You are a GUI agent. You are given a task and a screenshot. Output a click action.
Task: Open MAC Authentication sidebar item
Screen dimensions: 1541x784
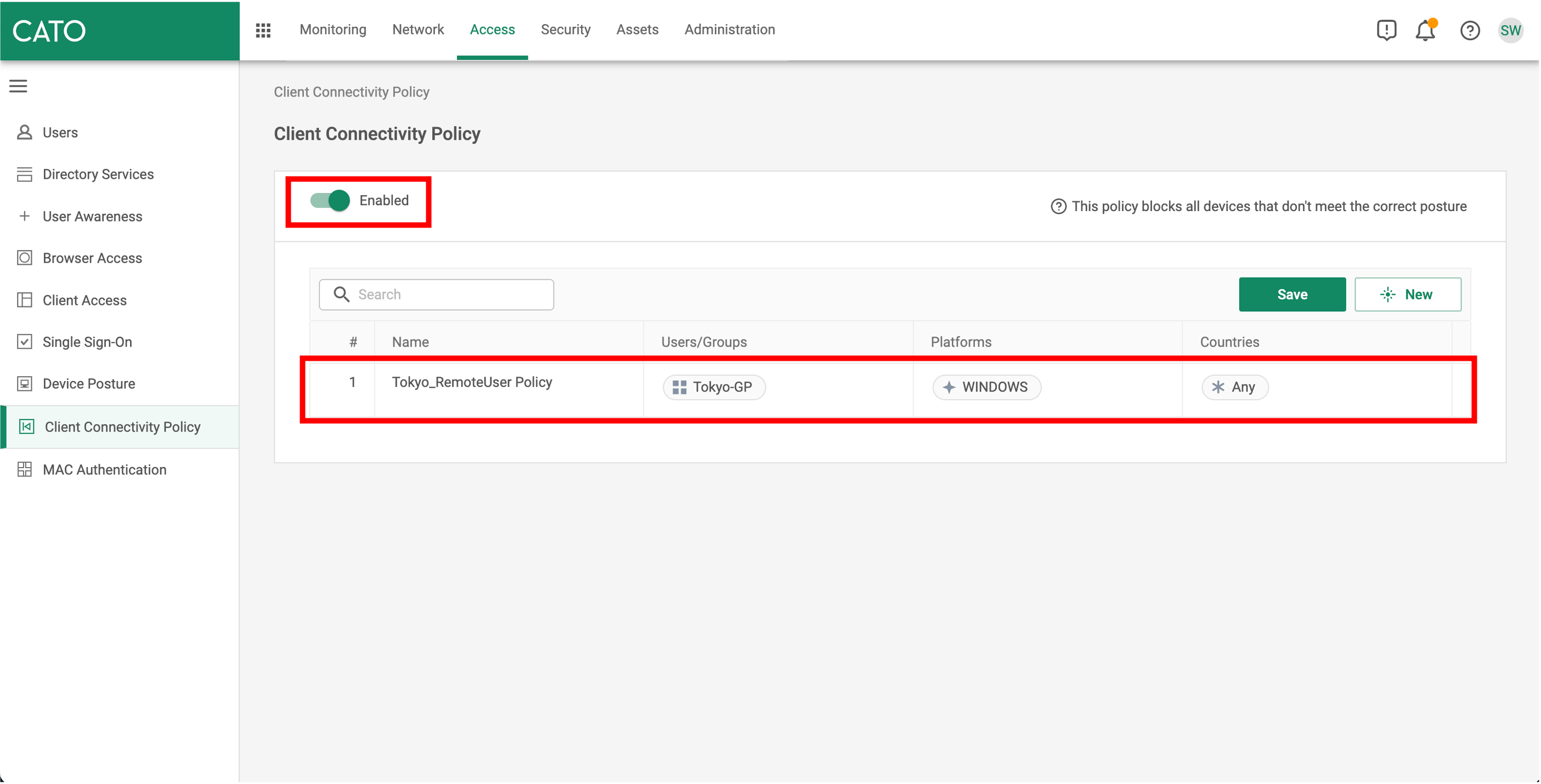pyautogui.click(x=120, y=469)
